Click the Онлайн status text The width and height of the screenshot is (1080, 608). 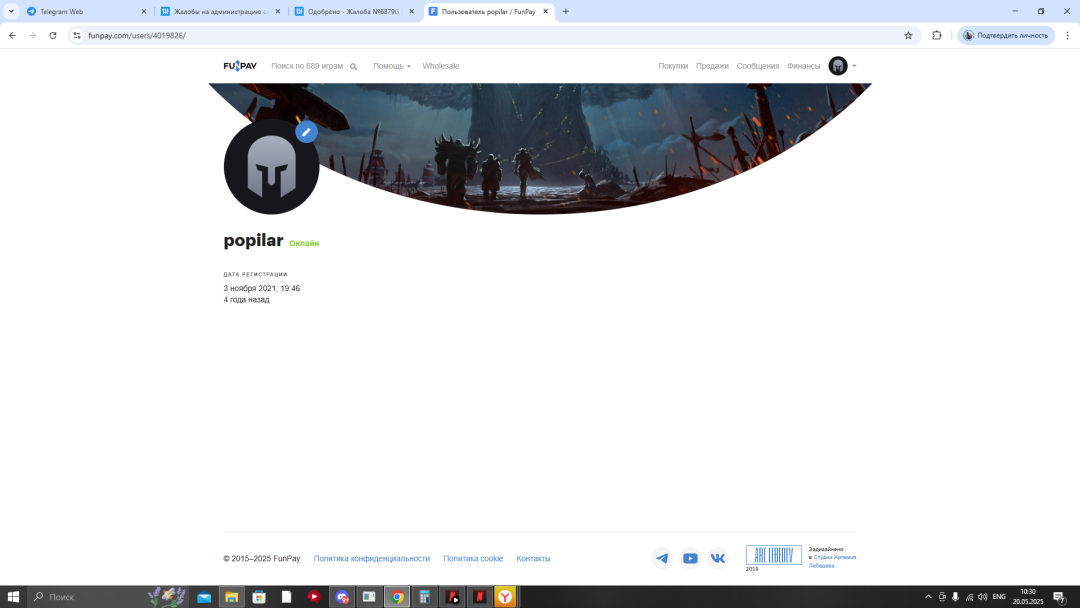click(304, 243)
